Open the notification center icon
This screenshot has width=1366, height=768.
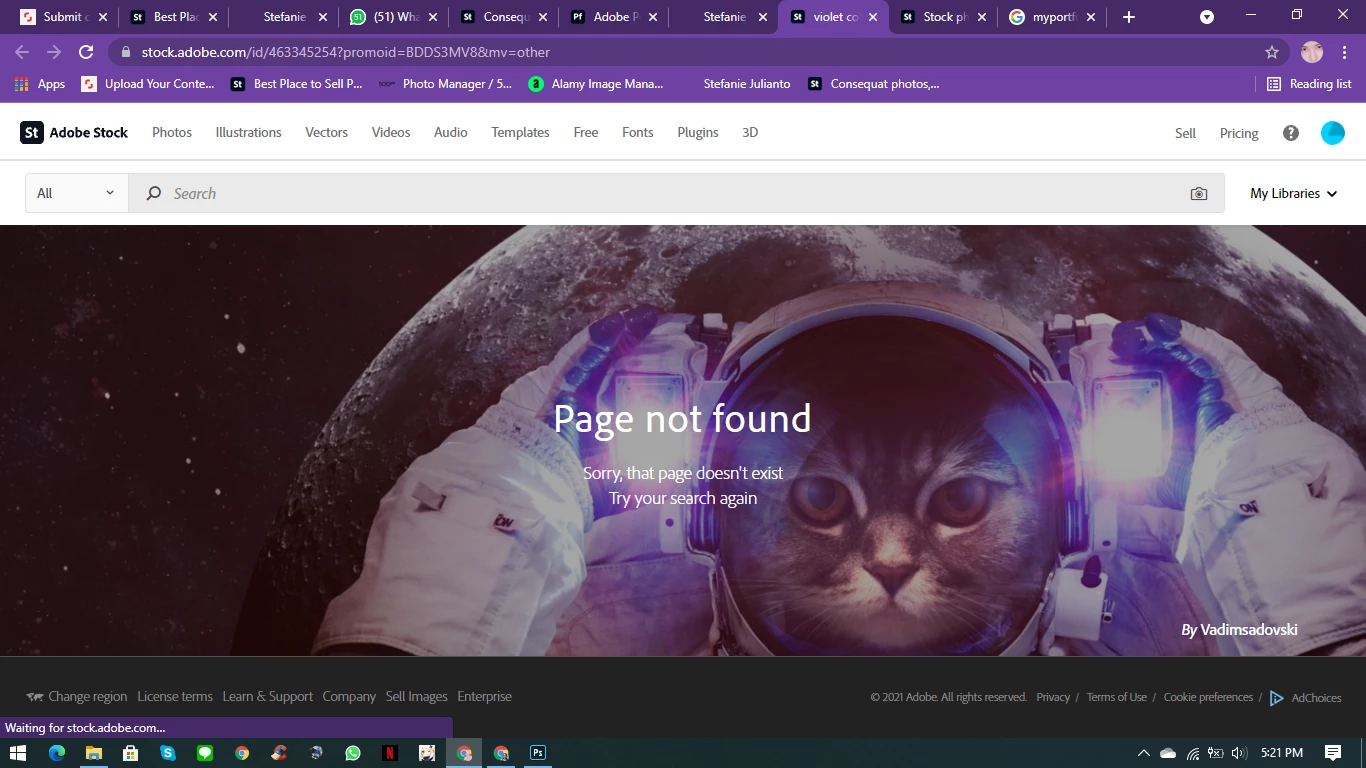coord(1333,753)
